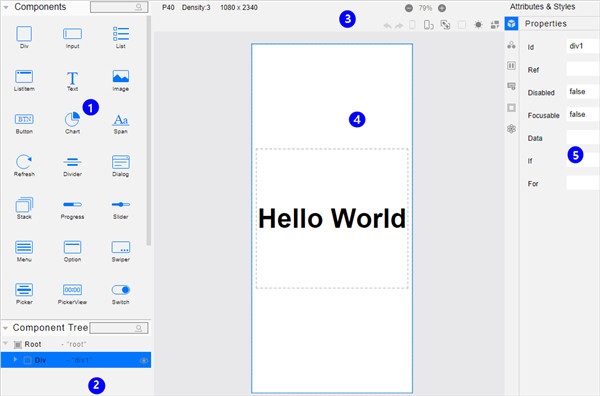Select the Dialog component icon
This screenshot has height=396, width=600.
(x=121, y=162)
